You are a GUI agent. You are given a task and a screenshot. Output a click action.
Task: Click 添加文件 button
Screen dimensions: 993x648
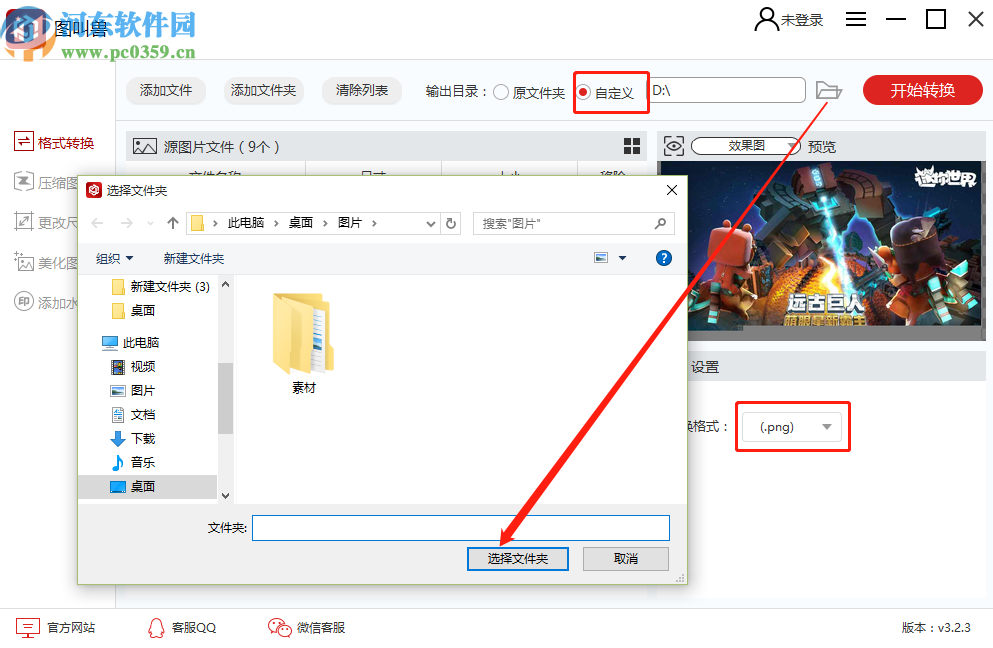tap(166, 91)
